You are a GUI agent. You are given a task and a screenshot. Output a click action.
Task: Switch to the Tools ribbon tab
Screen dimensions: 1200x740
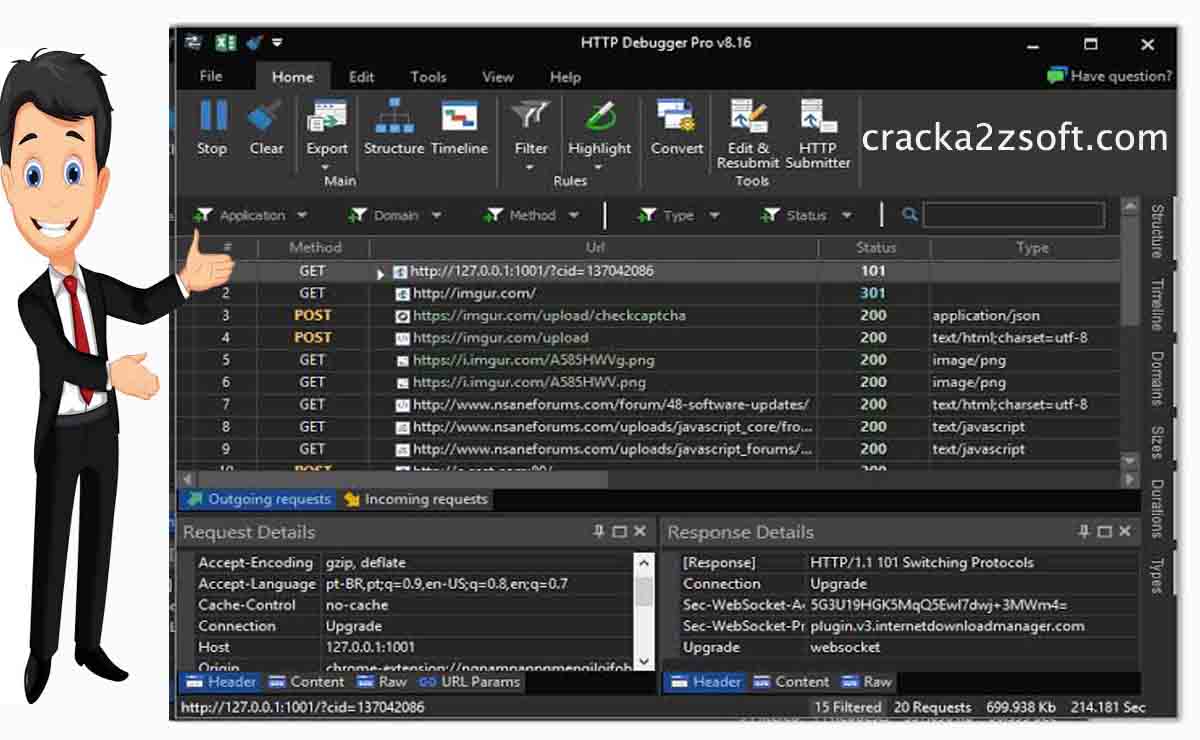click(x=428, y=77)
